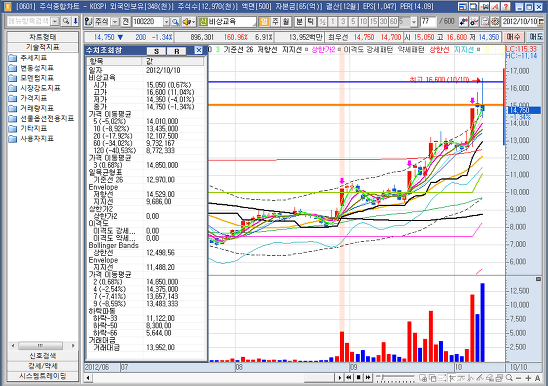Select the daily 일 chart period

click(x=264, y=22)
